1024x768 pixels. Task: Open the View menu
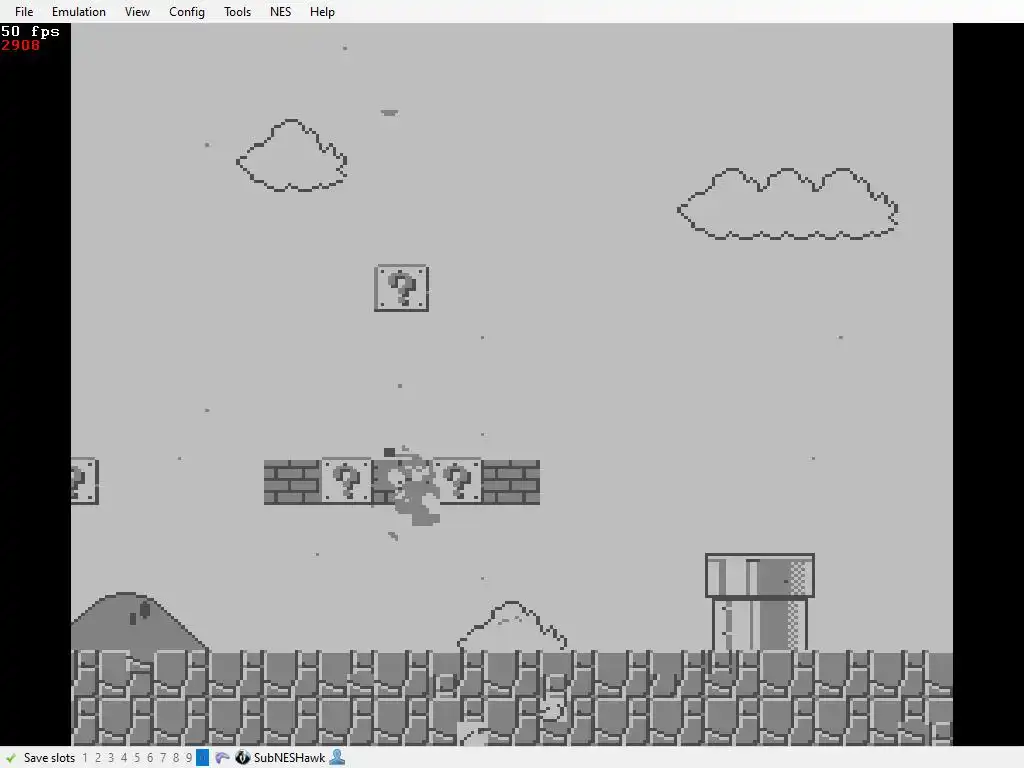(137, 12)
